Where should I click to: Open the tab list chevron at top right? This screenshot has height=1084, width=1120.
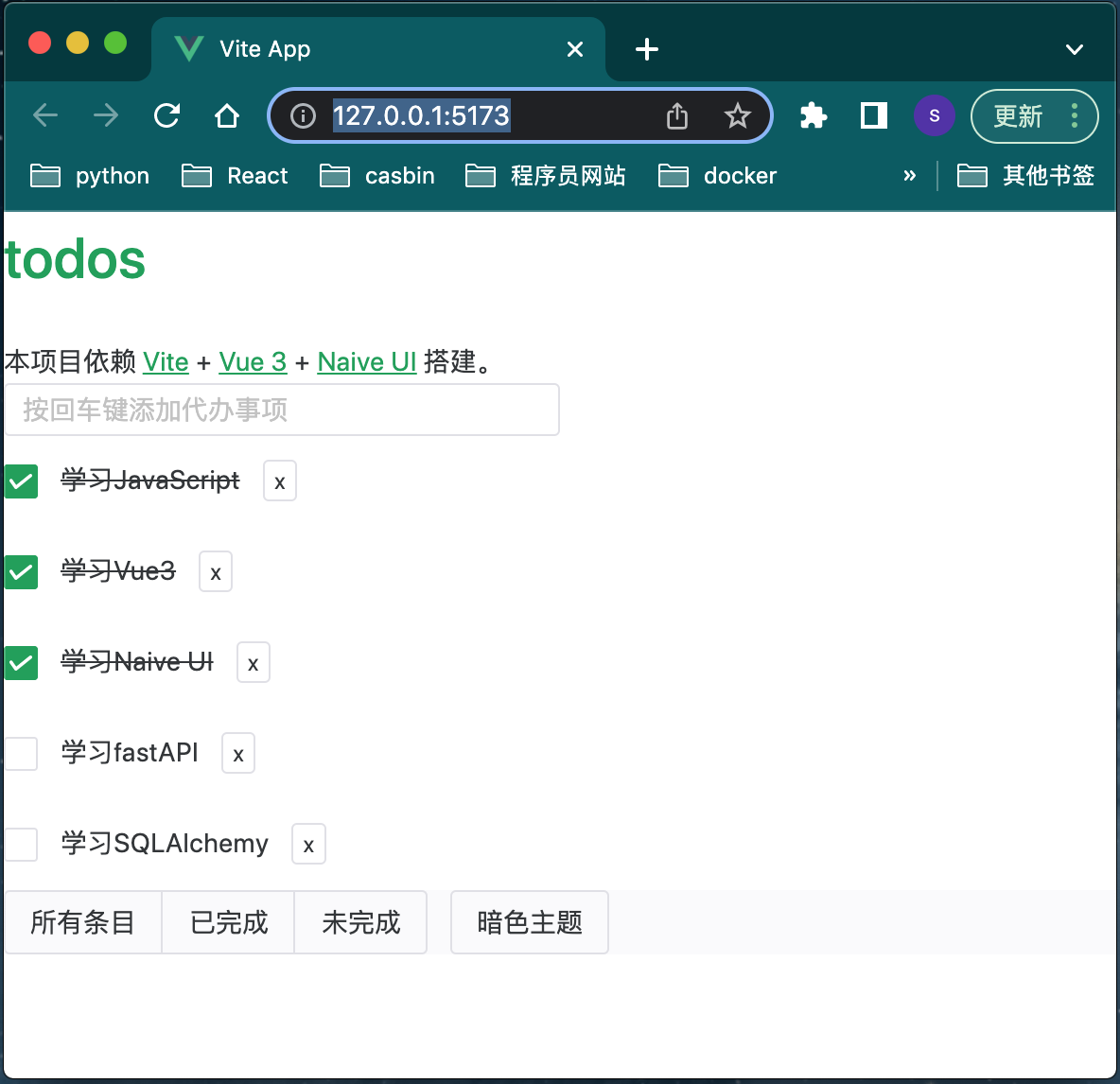1074,49
